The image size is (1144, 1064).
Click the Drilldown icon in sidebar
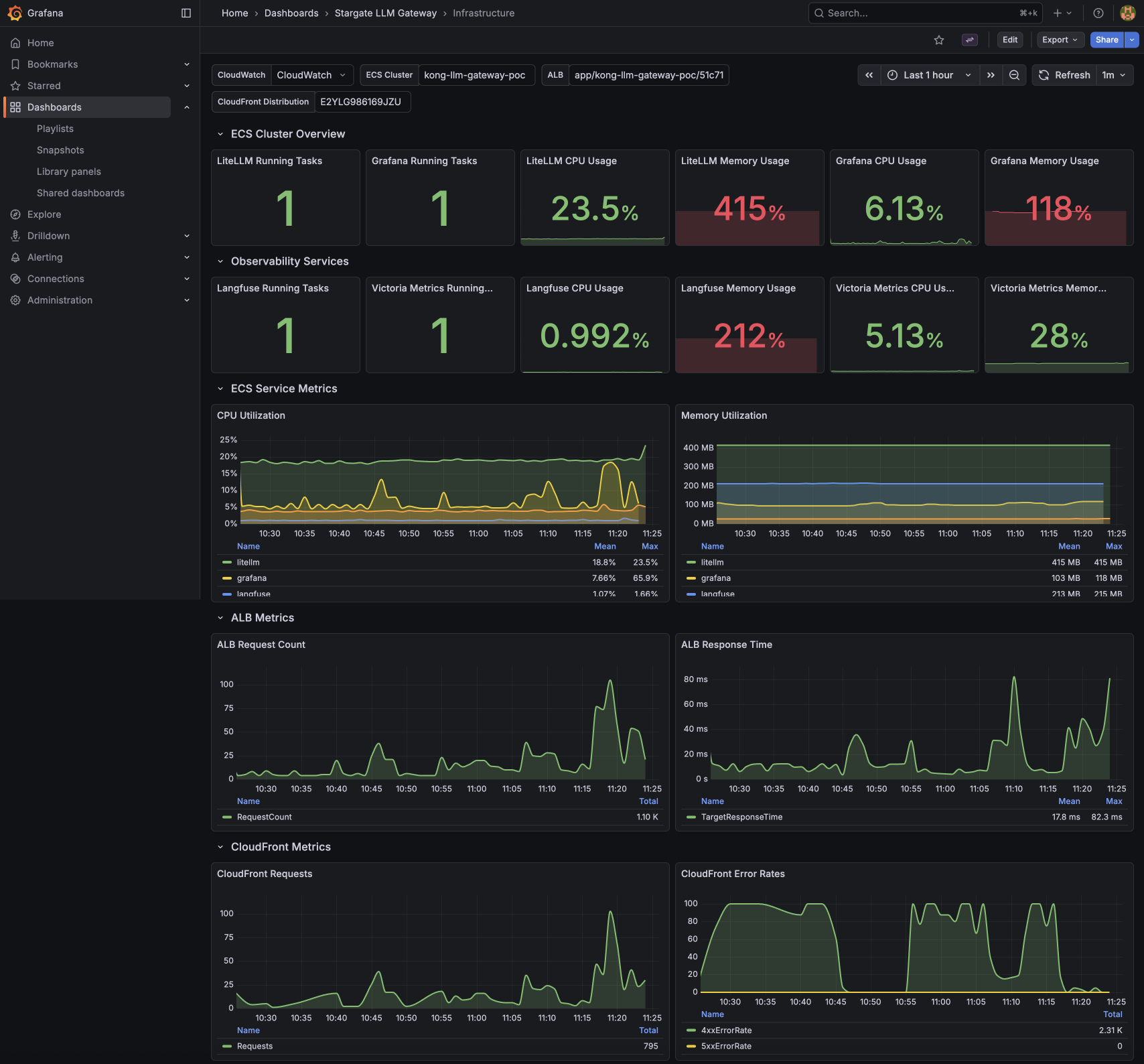[x=15, y=236]
